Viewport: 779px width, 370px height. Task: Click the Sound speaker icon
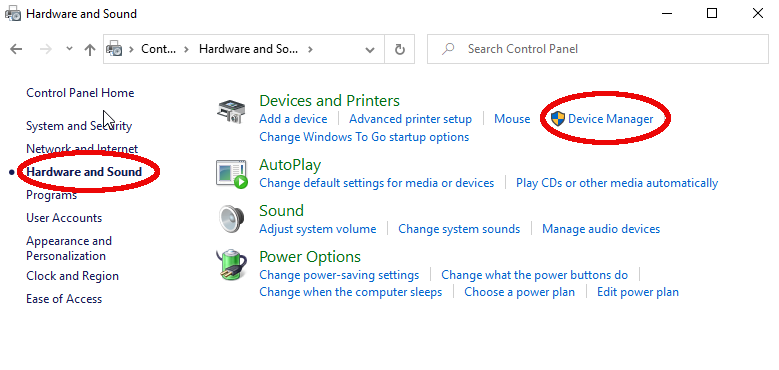coord(232,219)
